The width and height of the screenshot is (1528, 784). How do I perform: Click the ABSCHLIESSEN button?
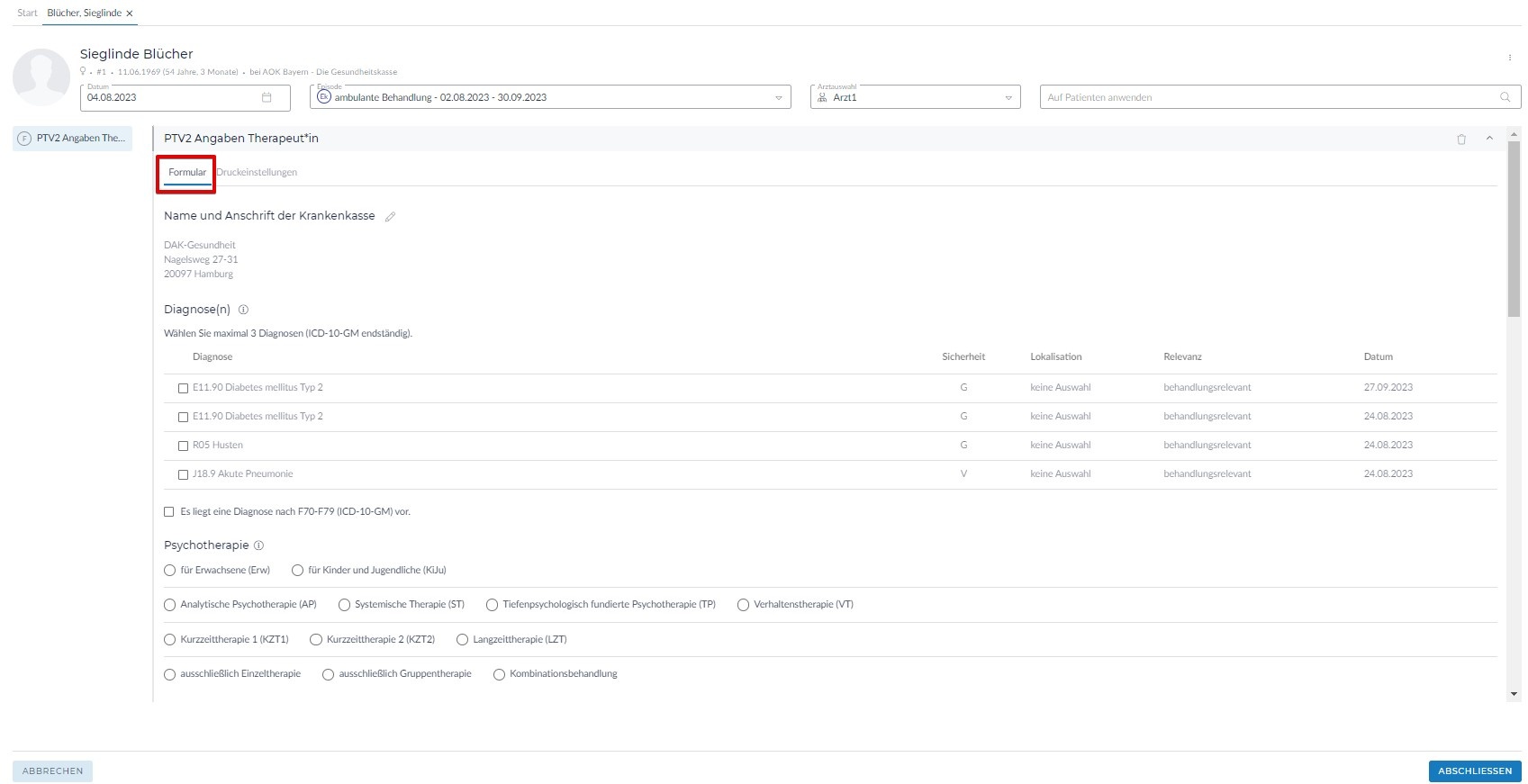click(1474, 771)
